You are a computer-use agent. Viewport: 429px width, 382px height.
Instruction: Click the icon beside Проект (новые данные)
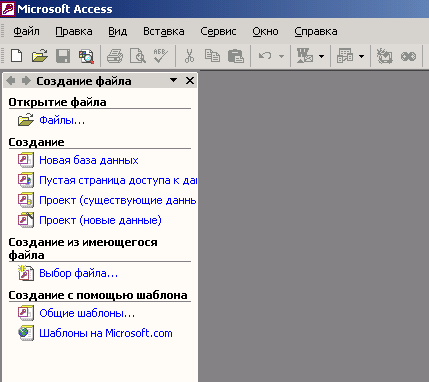coord(26,220)
